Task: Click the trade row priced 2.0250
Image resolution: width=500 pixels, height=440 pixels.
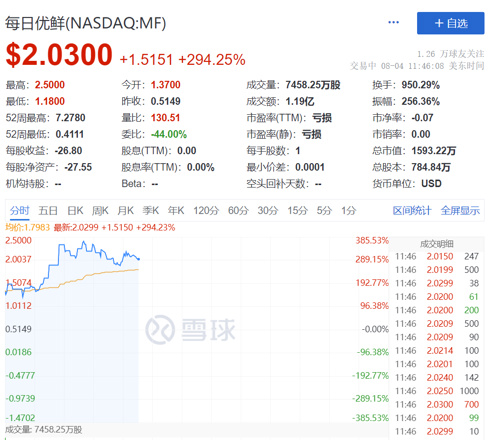Action: tap(437, 391)
